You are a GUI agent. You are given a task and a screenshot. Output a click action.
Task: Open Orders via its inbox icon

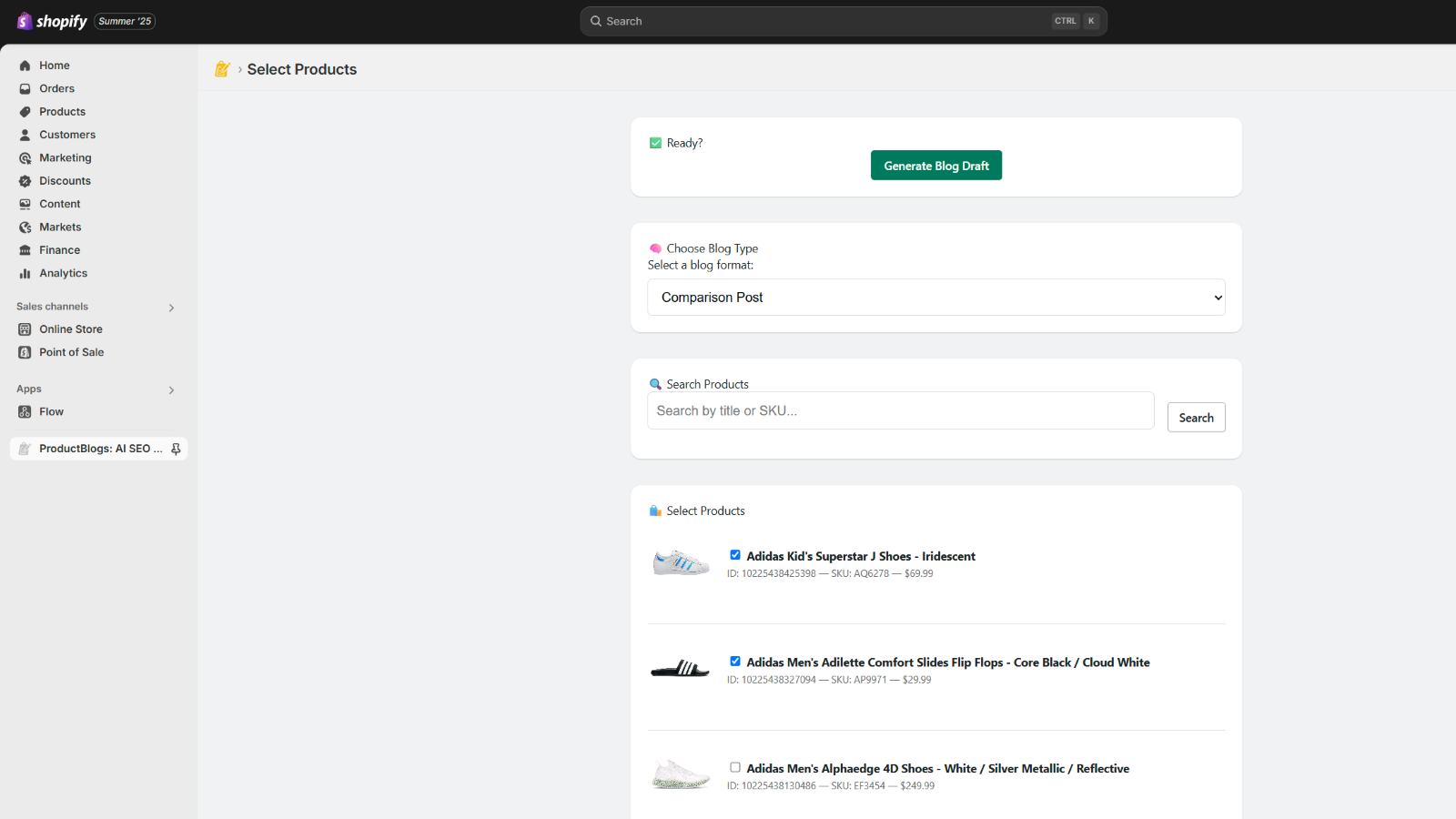pyautogui.click(x=25, y=89)
